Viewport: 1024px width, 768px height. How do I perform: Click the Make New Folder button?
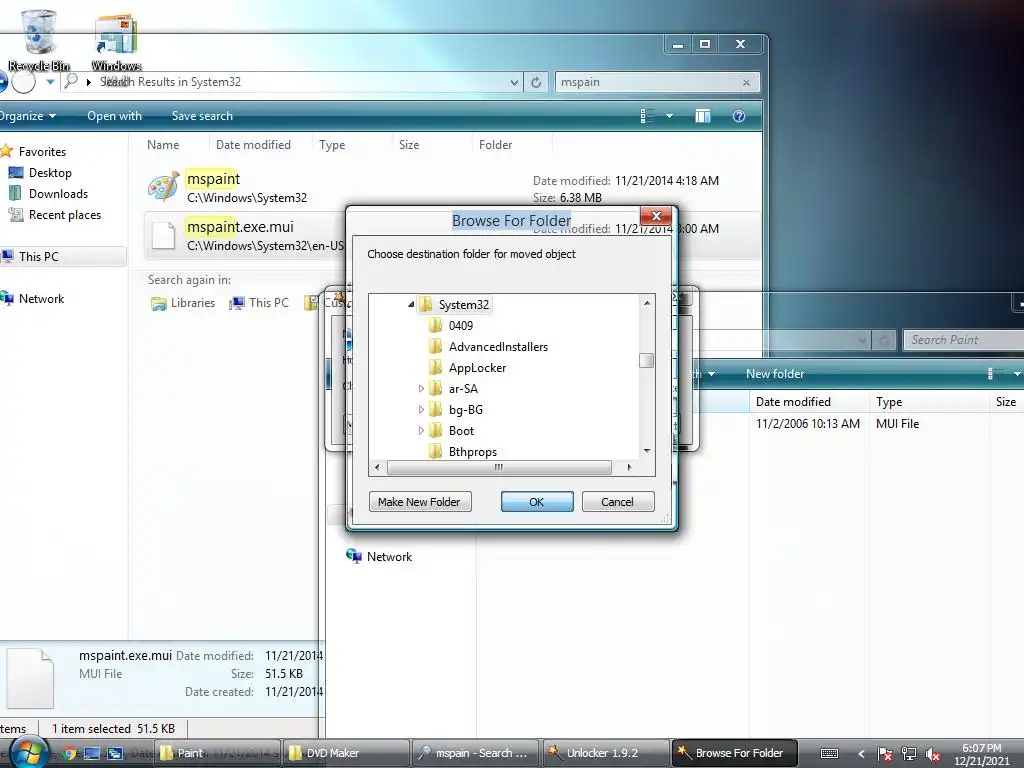[x=420, y=502]
